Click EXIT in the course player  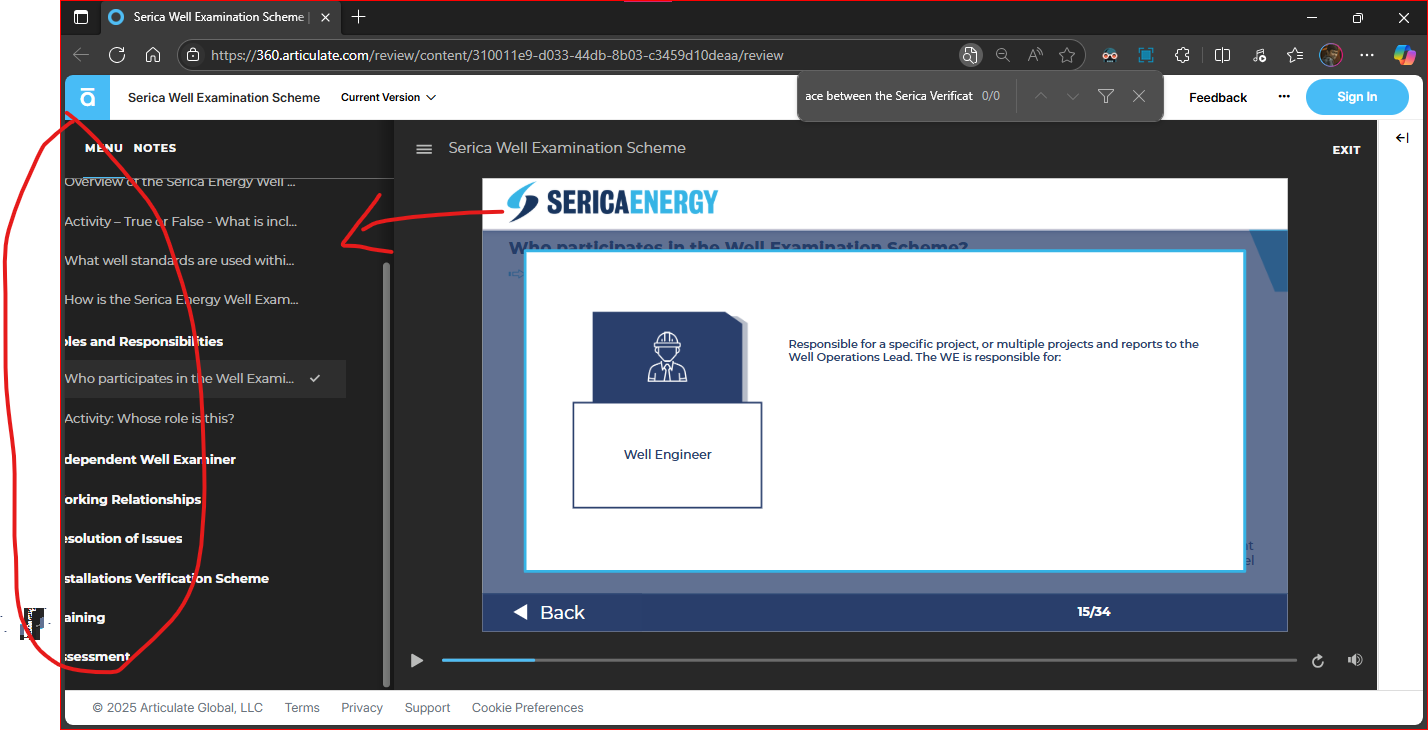(x=1346, y=150)
